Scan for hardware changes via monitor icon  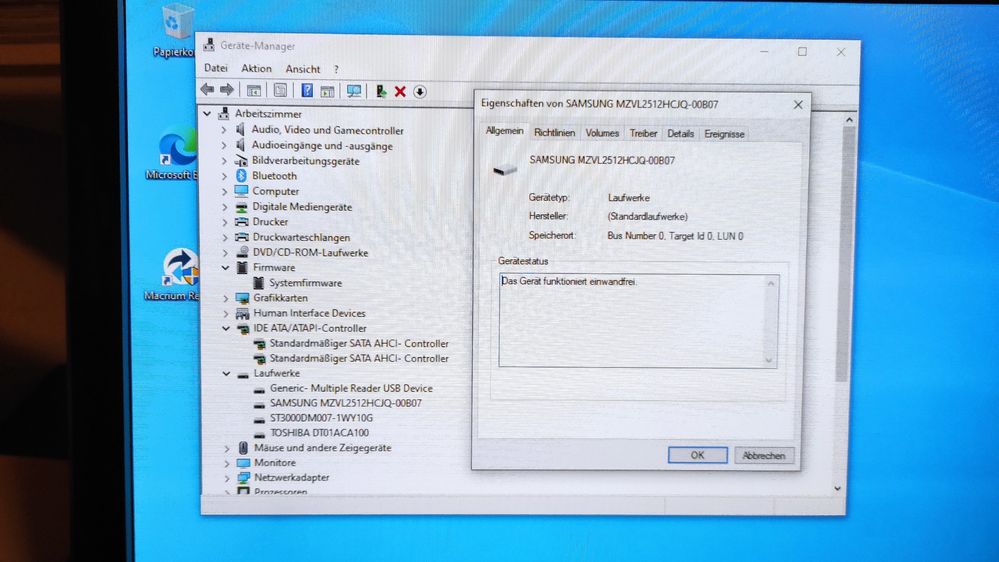[354, 91]
